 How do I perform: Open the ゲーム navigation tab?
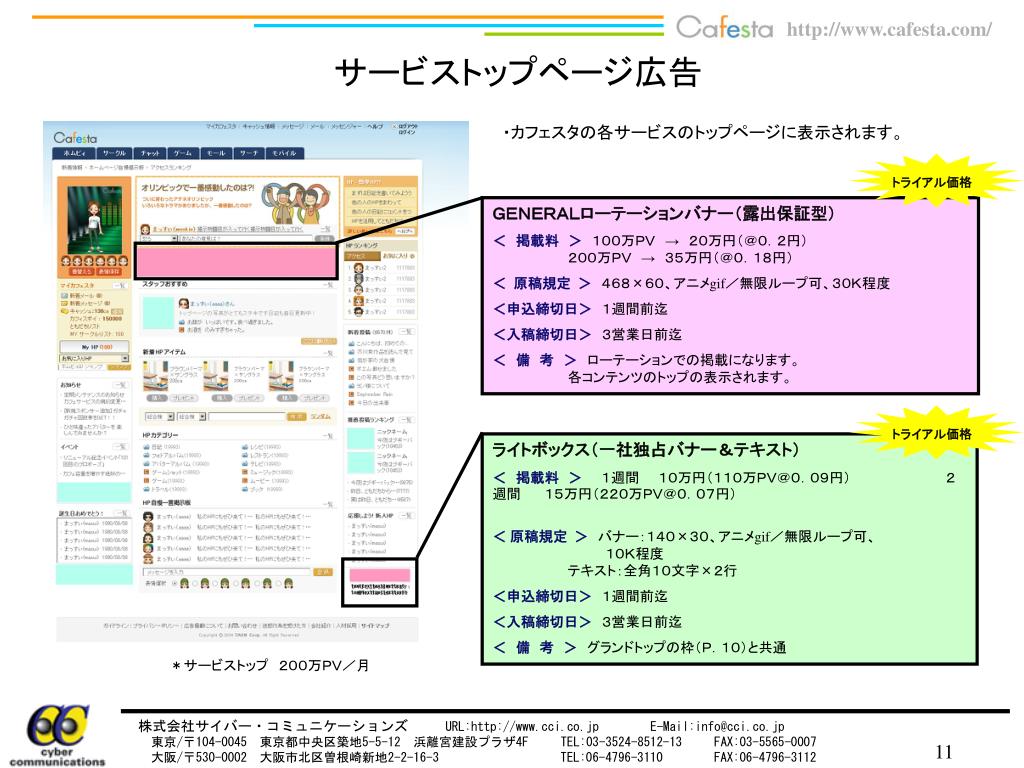(x=183, y=153)
